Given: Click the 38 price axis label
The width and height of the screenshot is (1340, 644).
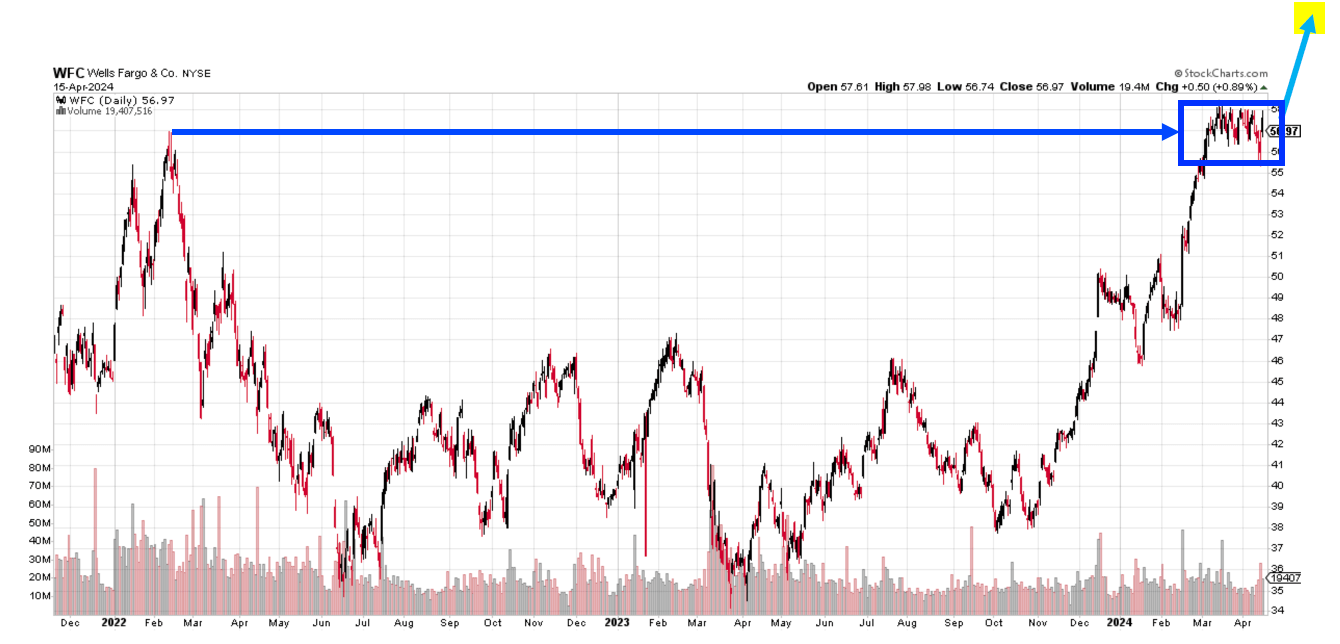Looking at the screenshot, I should [x=1277, y=527].
